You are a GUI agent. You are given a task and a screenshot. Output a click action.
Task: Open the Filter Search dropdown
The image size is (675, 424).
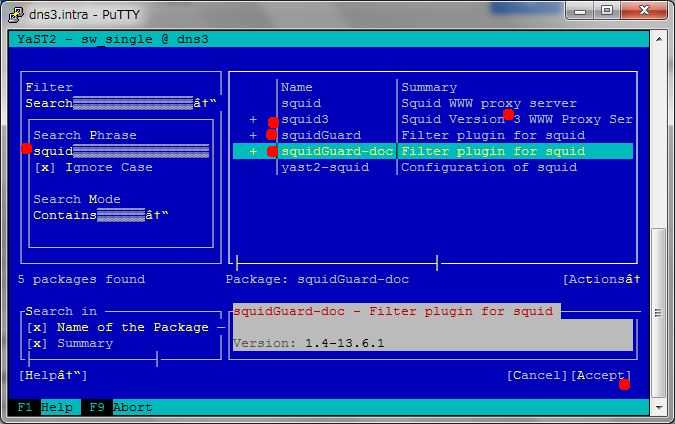tap(121, 103)
